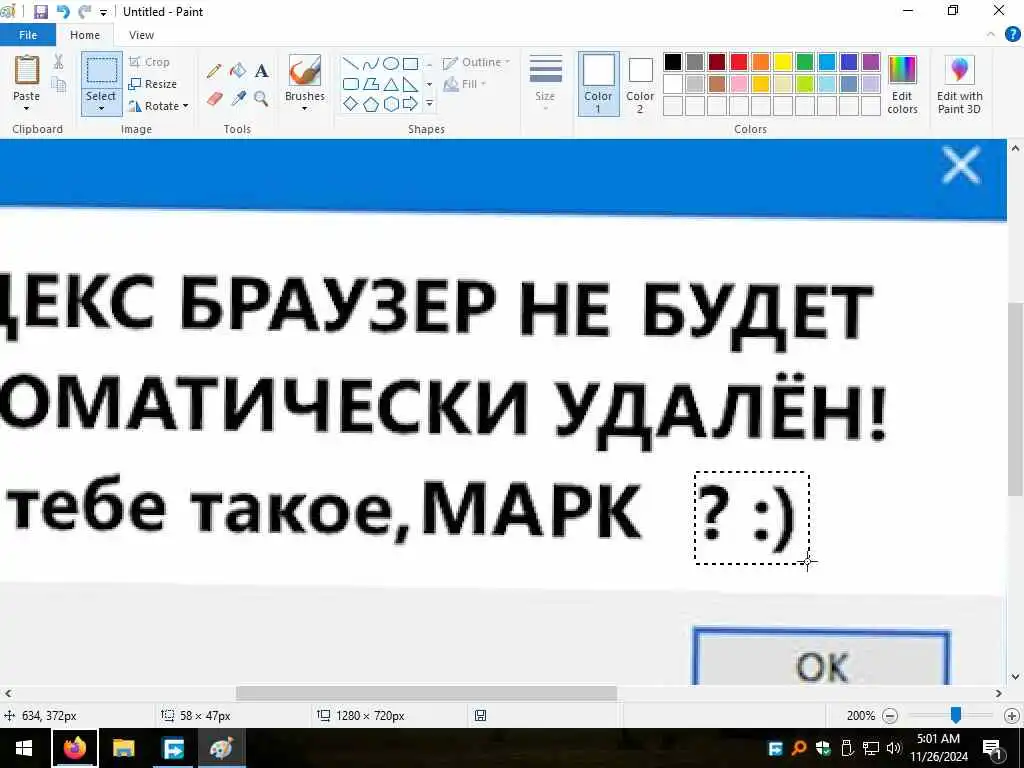The width and height of the screenshot is (1024, 768).
Task: Choose the Line shape
Action: [351, 63]
